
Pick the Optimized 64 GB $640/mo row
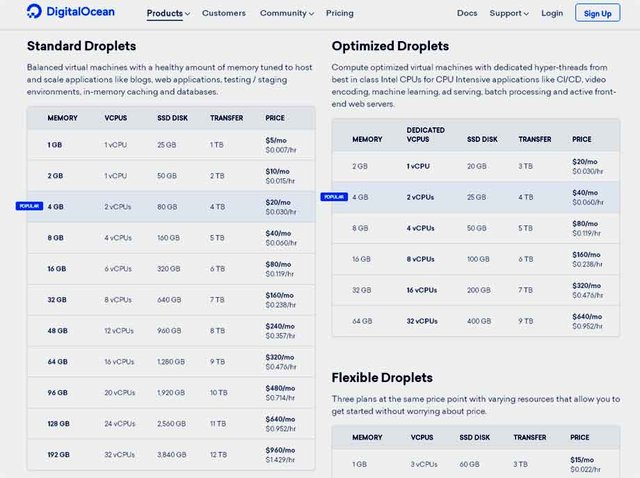476,321
